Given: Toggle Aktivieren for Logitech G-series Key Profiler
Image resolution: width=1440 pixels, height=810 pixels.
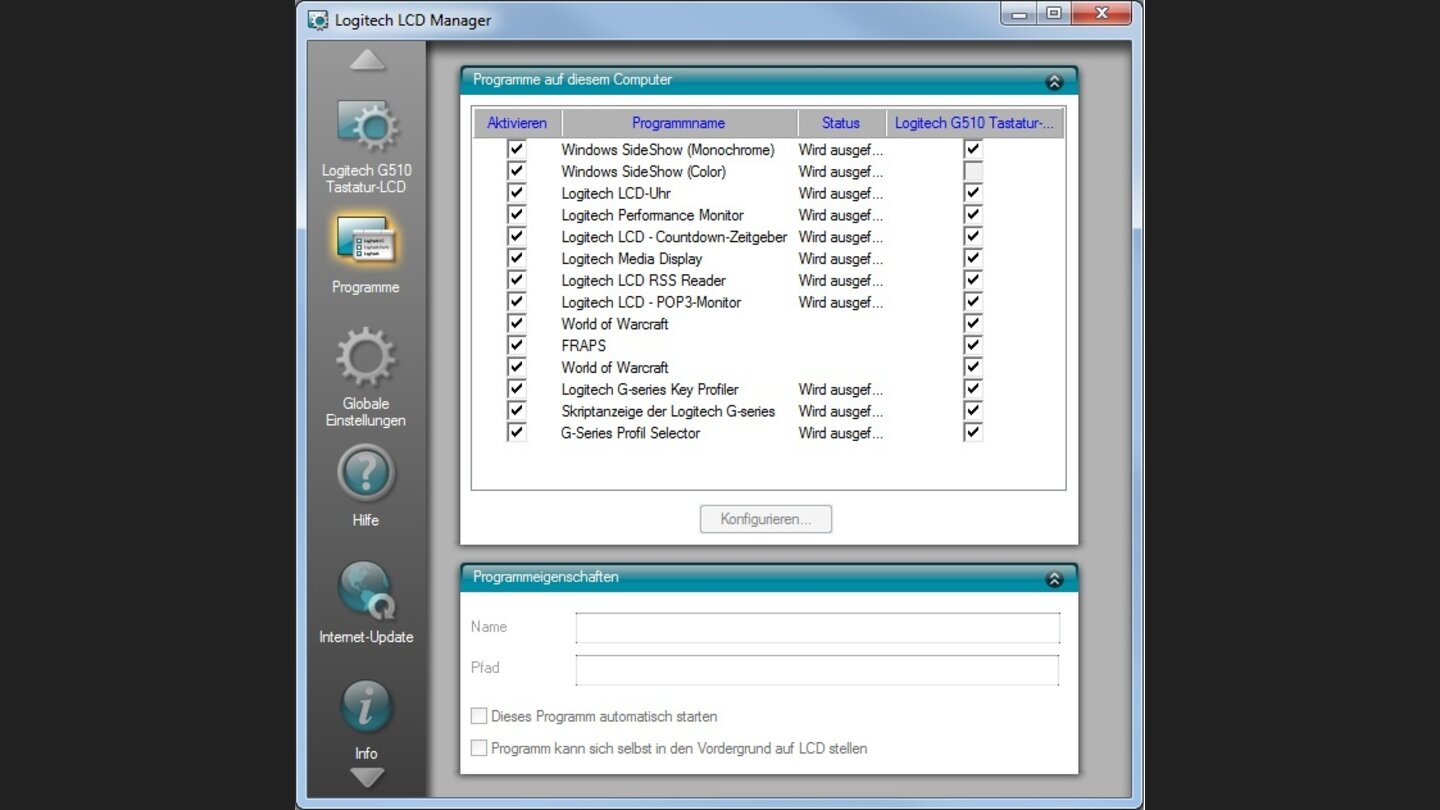Looking at the screenshot, I should (516, 389).
